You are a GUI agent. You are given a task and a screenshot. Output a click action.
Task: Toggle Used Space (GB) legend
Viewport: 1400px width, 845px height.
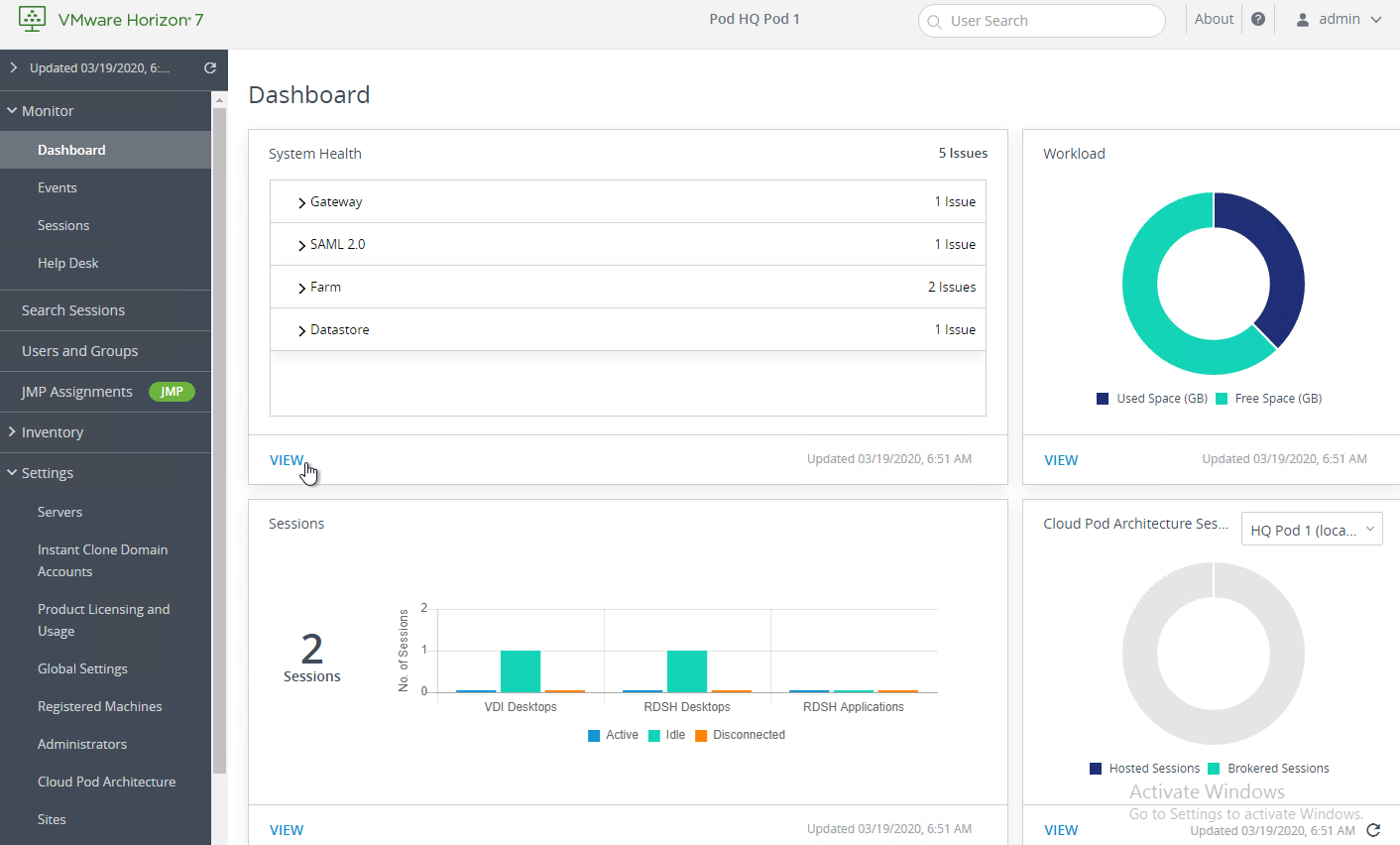1152,399
